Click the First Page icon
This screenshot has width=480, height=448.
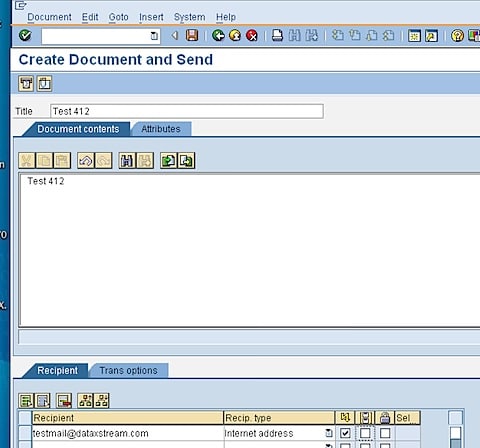(338, 35)
